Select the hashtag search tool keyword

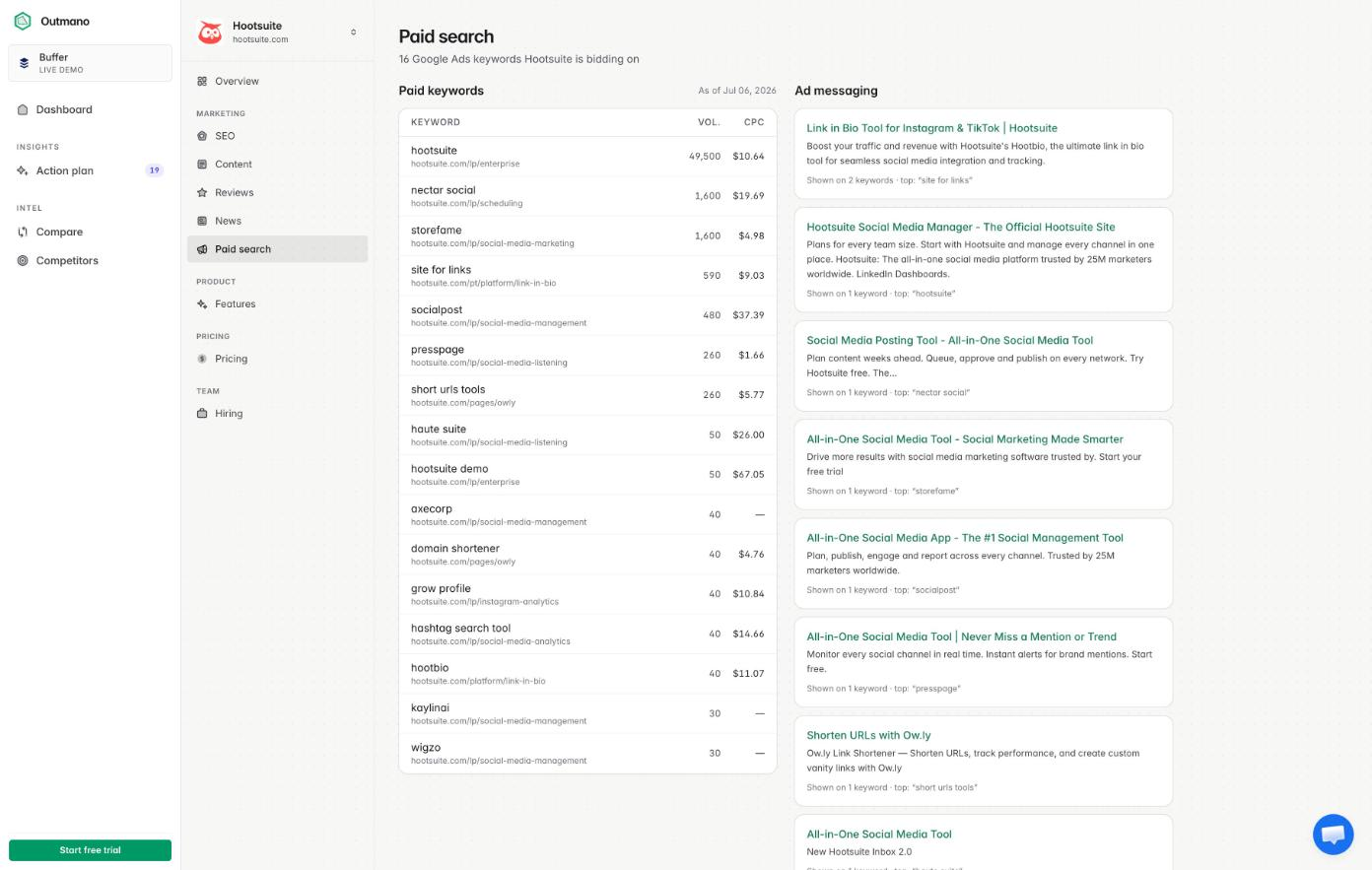coord(587,634)
